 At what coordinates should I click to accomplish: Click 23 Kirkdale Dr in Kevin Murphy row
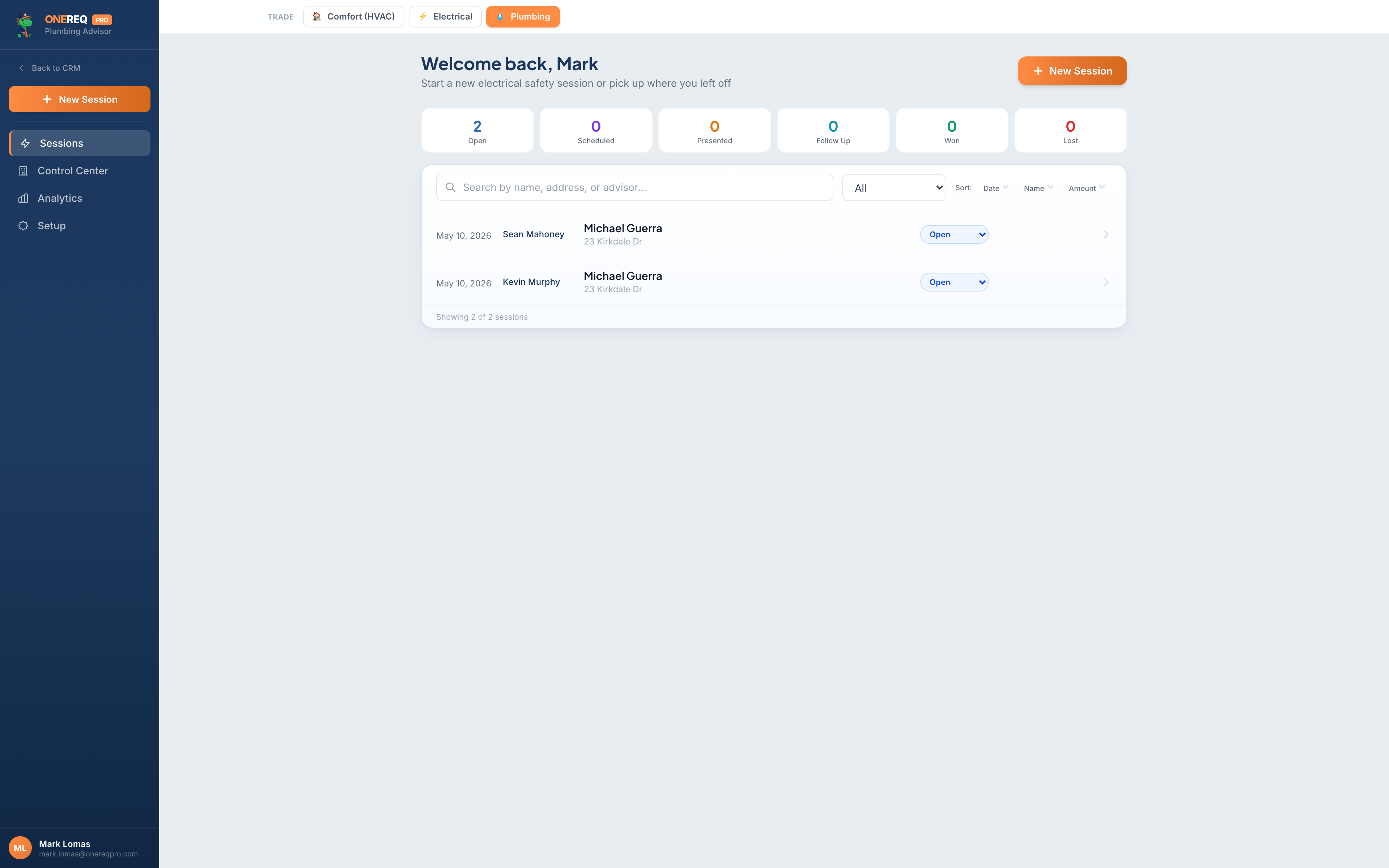click(612, 289)
